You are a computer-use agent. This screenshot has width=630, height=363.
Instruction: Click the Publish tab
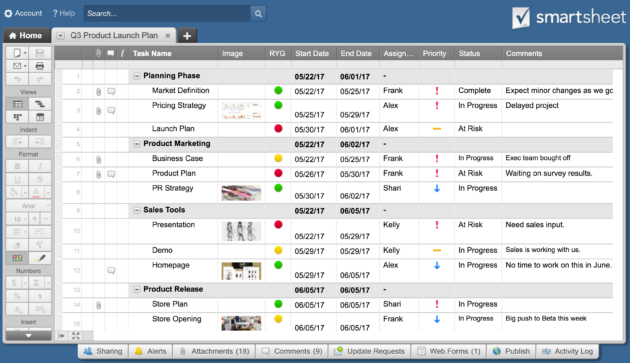coord(511,351)
